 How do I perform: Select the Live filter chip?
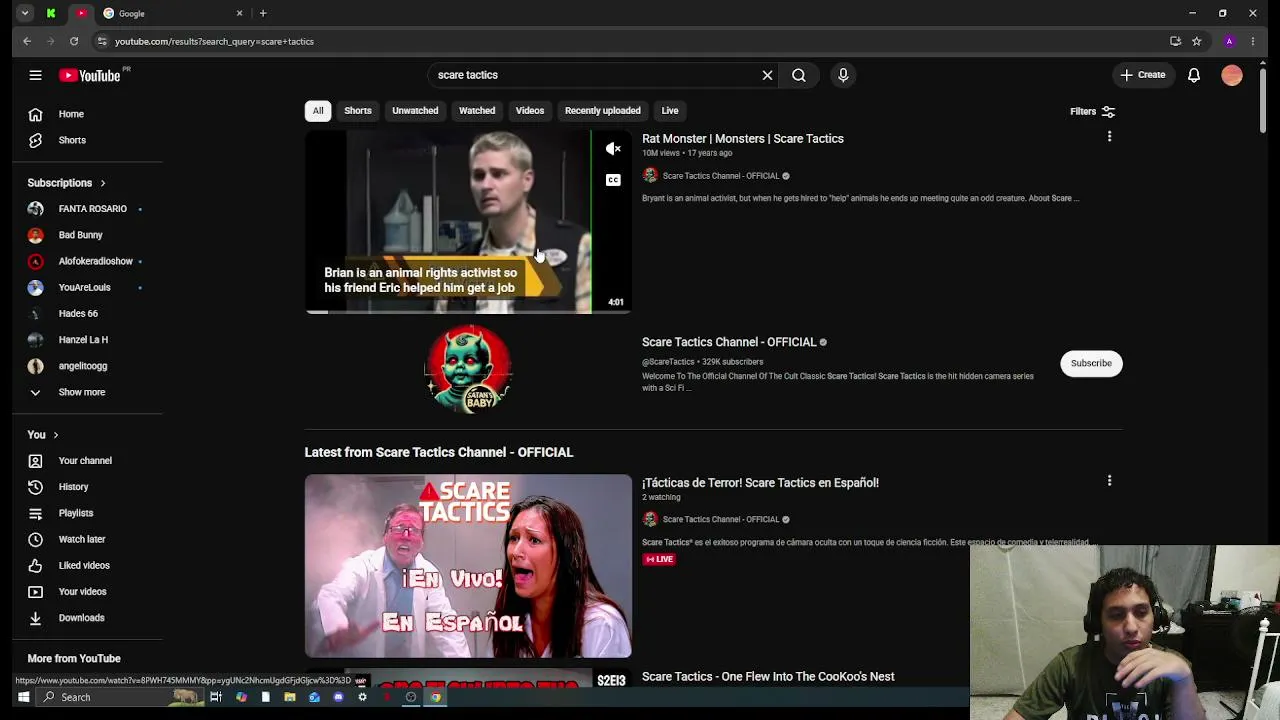[x=670, y=111]
